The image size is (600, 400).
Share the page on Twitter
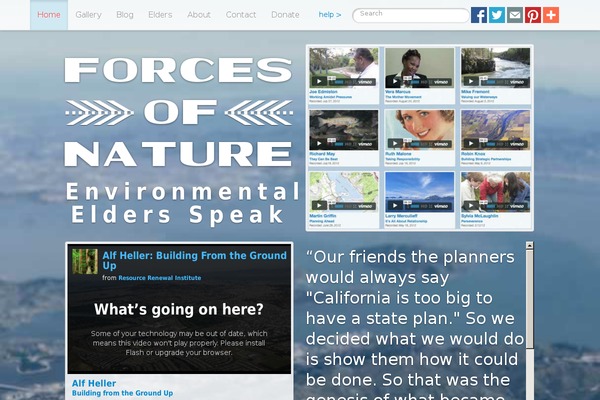click(497, 15)
